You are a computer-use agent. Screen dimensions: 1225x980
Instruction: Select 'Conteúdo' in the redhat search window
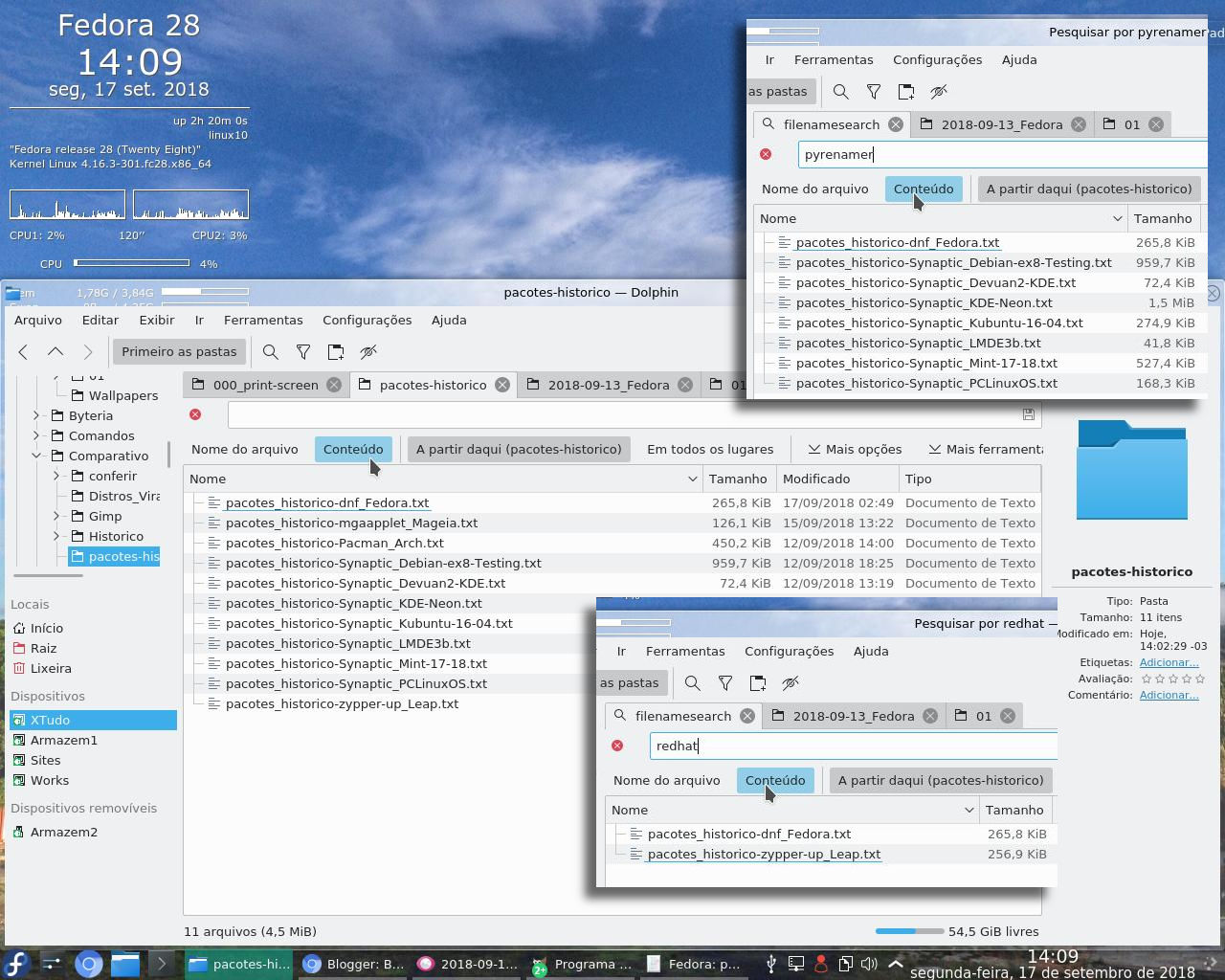[775, 780]
